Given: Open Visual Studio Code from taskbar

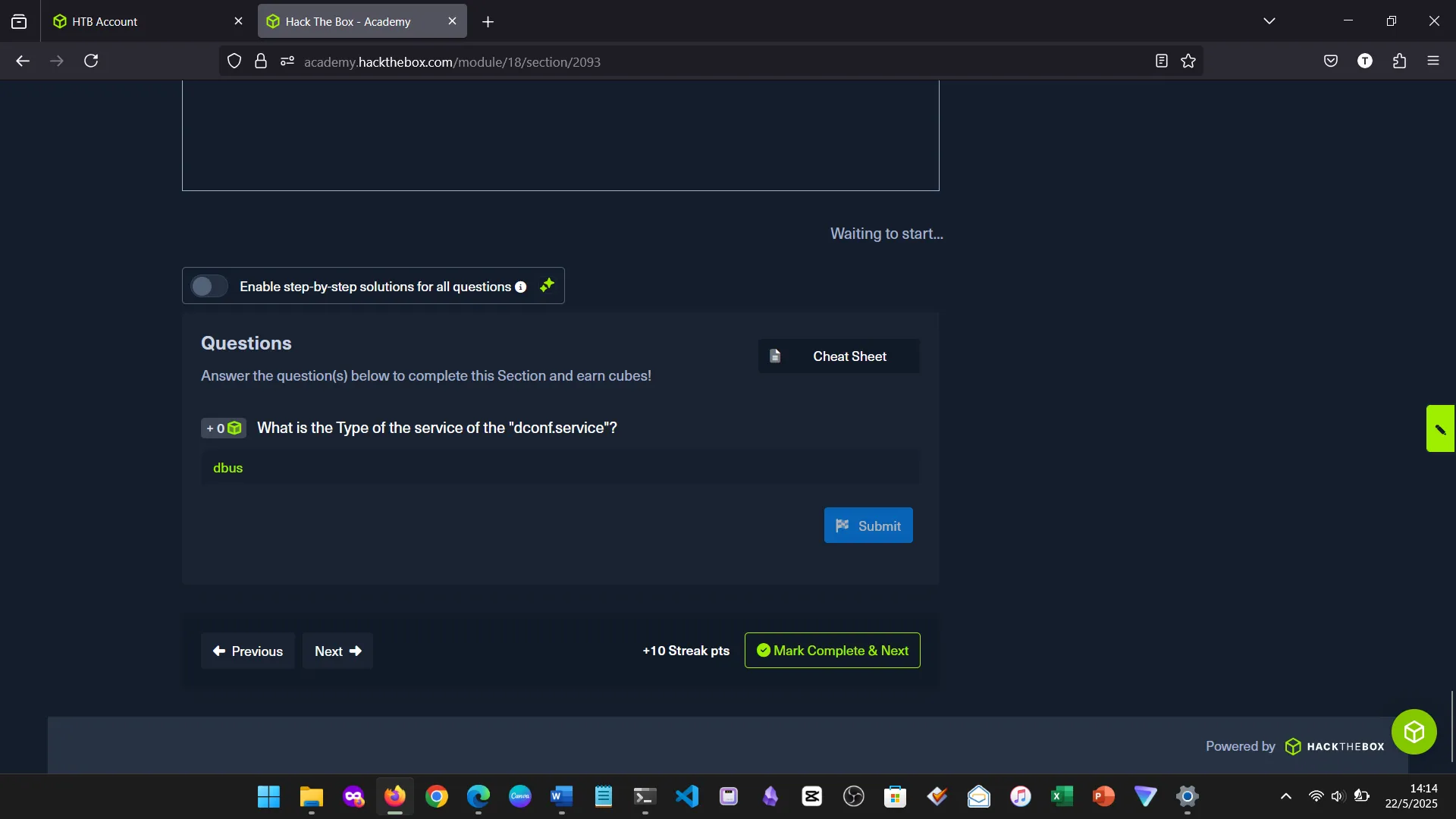Looking at the screenshot, I should (x=686, y=796).
